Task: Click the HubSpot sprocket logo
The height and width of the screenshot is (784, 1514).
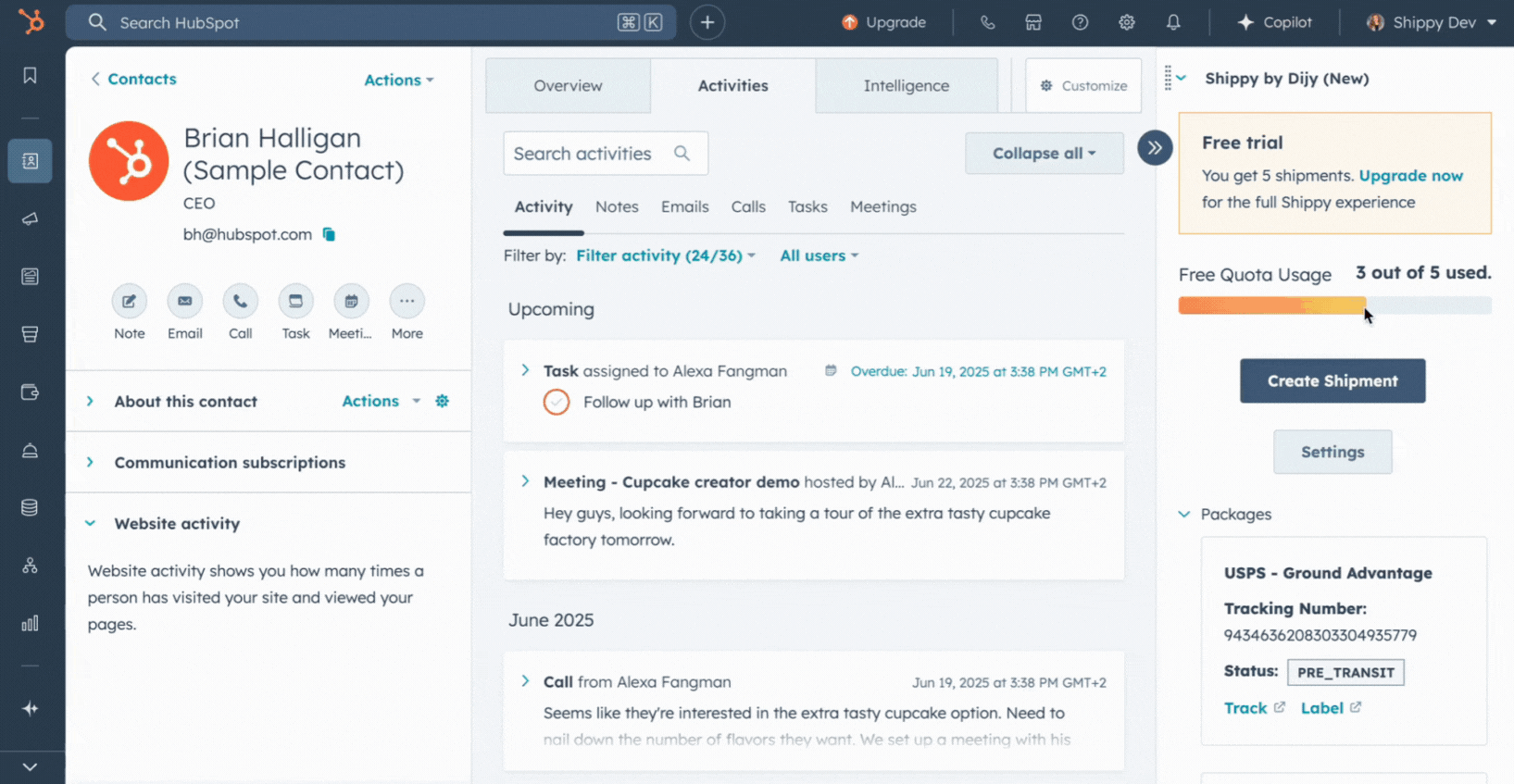Action: tap(31, 21)
